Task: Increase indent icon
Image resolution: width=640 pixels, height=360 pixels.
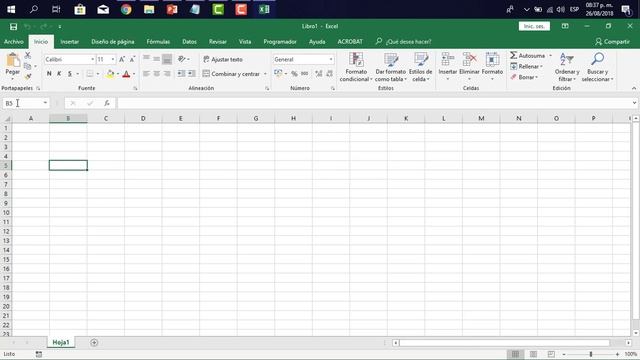Action: tap(191, 74)
